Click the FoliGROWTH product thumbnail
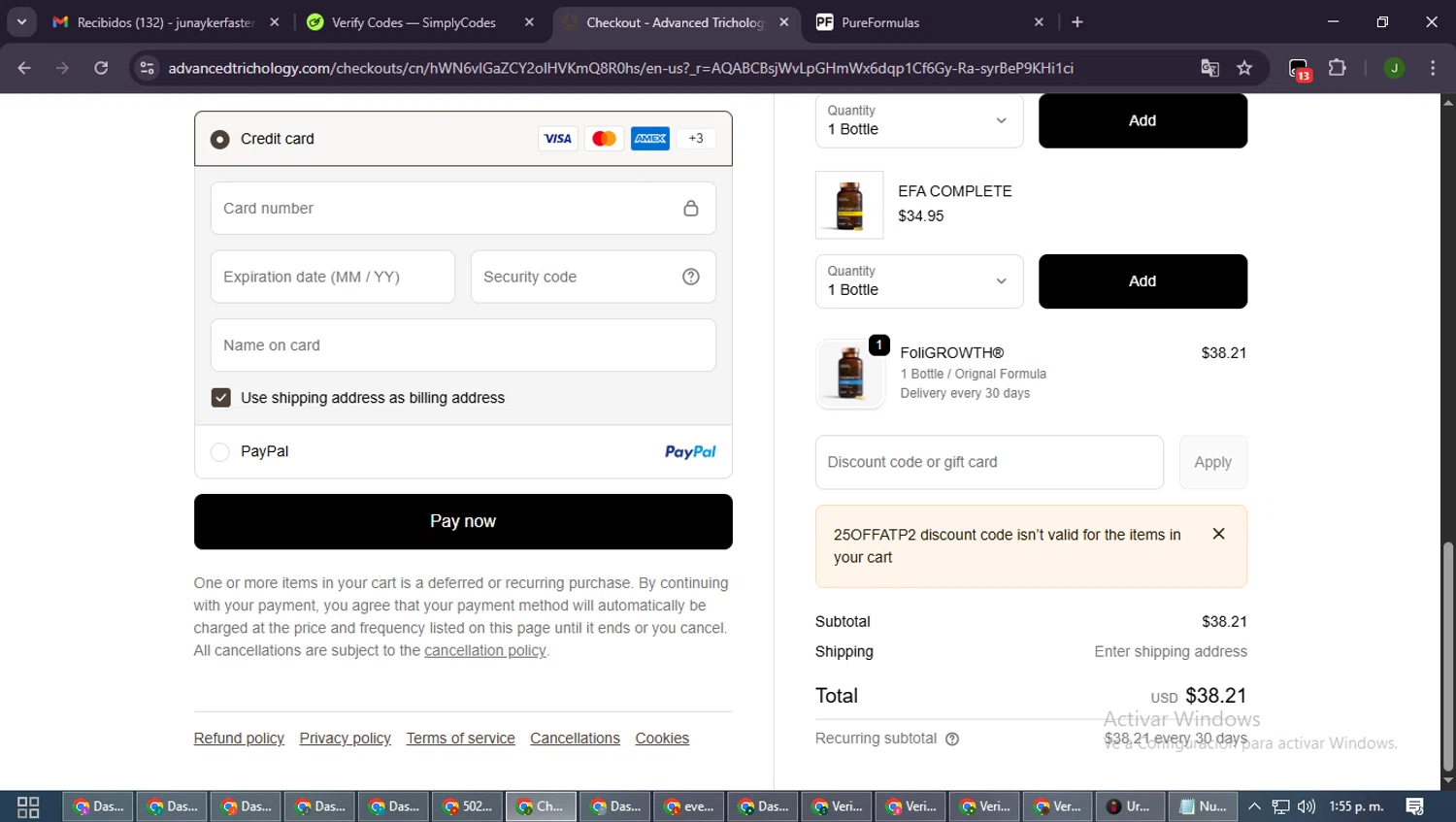1456x822 pixels. pos(850,374)
